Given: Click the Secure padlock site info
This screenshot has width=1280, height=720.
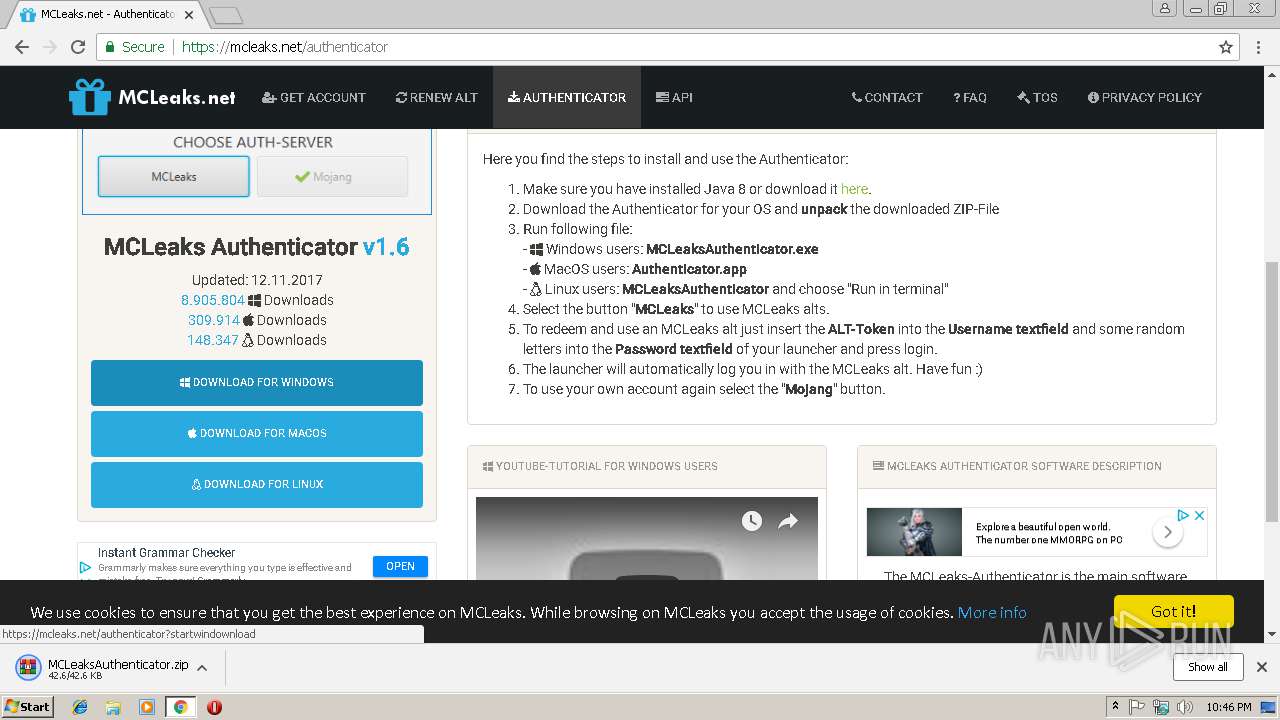Looking at the screenshot, I should [x=135, y=47].
